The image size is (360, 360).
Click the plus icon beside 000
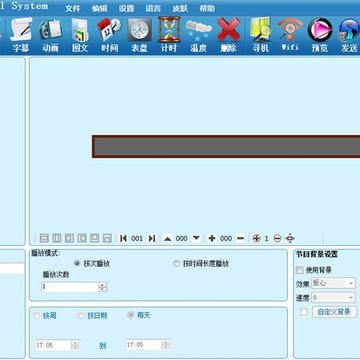pyautogui.click(x=212, y=238)
